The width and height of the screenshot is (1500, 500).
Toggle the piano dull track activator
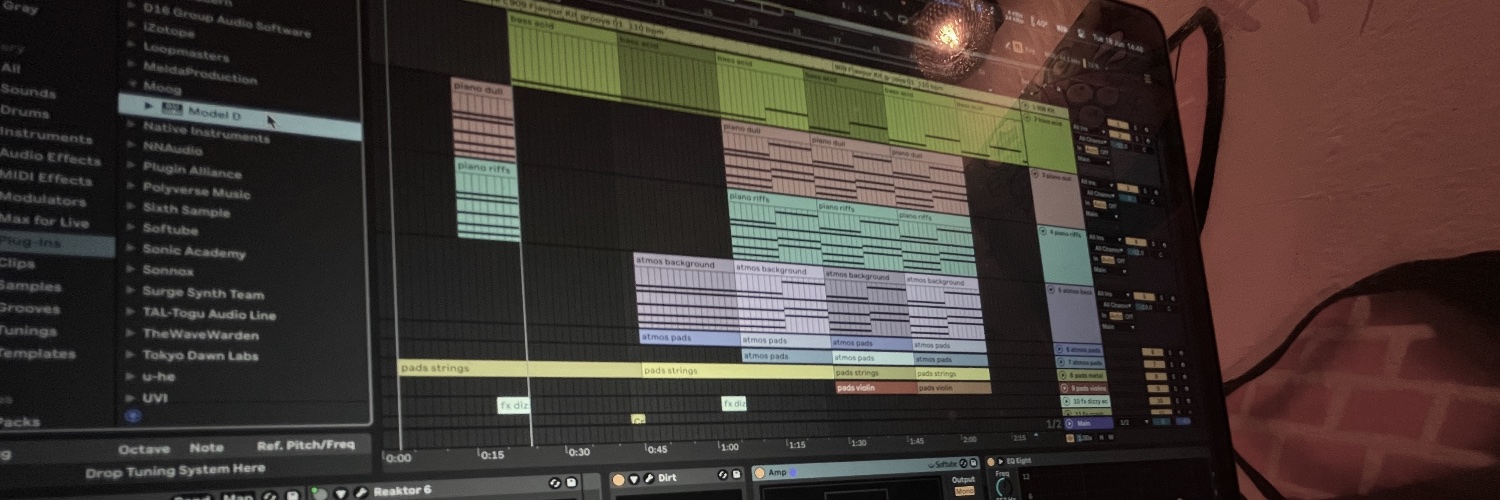1127,187
